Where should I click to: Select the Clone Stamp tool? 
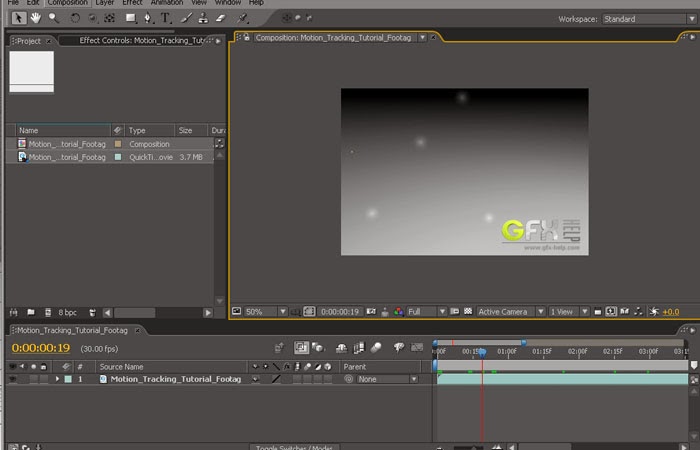[x=203, y=18]
